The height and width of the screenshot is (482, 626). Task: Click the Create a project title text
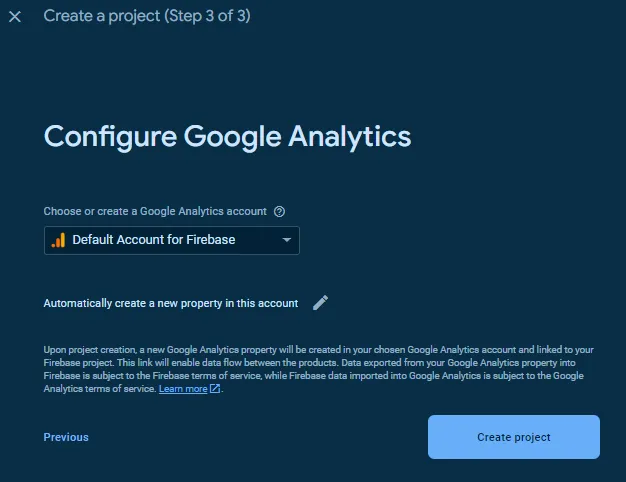click(102, 16)
